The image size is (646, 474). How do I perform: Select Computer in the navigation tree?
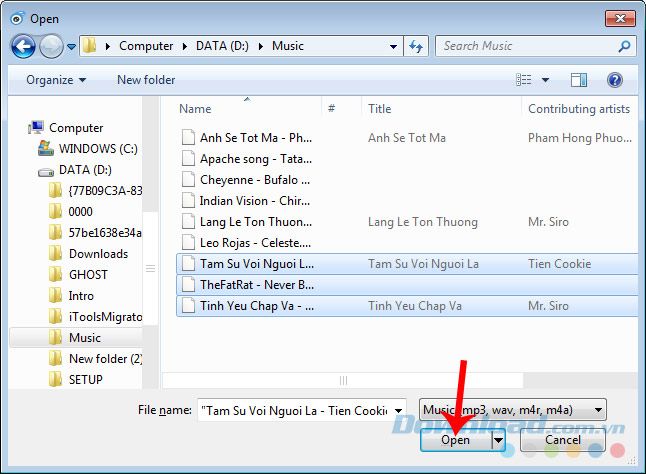[x=76, y=128]
